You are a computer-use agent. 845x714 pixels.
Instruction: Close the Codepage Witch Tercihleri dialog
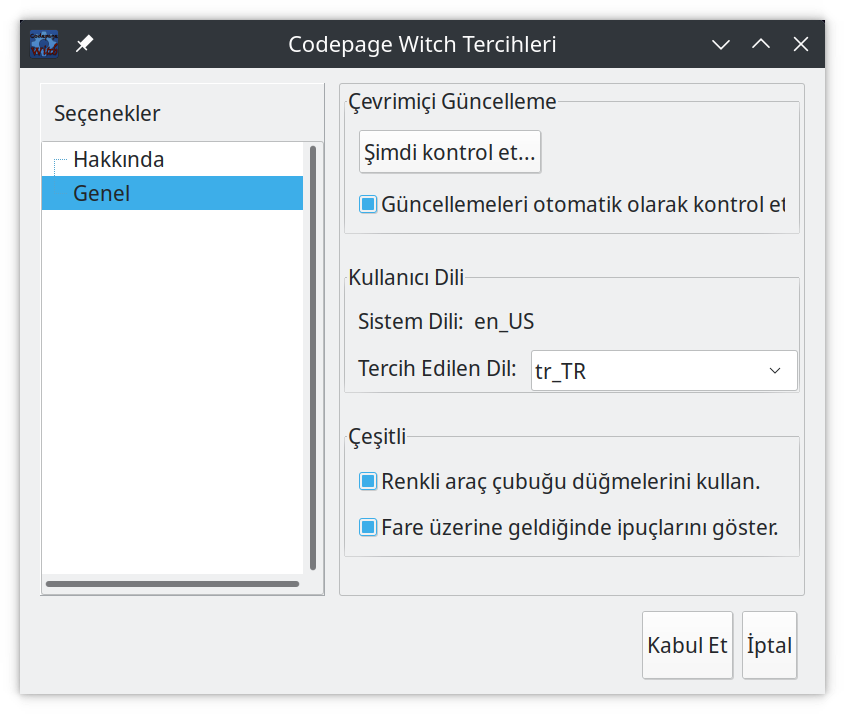800,44
